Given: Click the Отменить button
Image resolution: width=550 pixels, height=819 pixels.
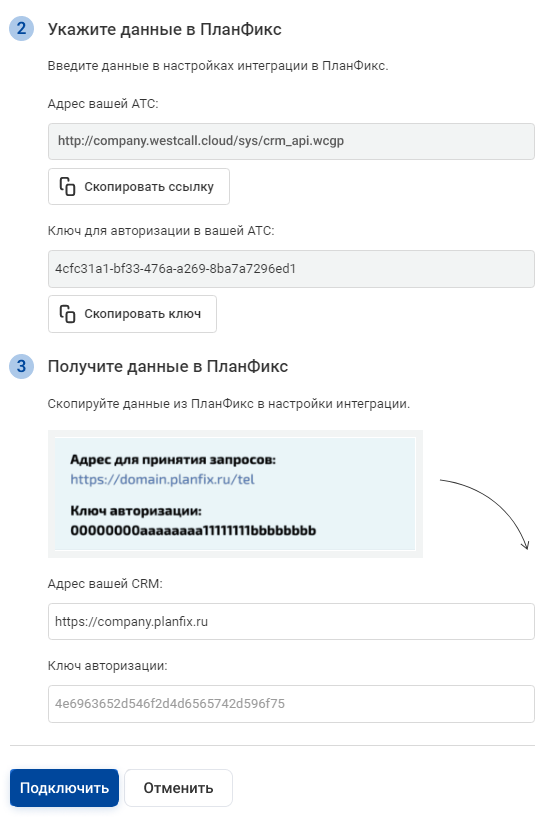Looking at the screenshot, I should click(178, 788).
